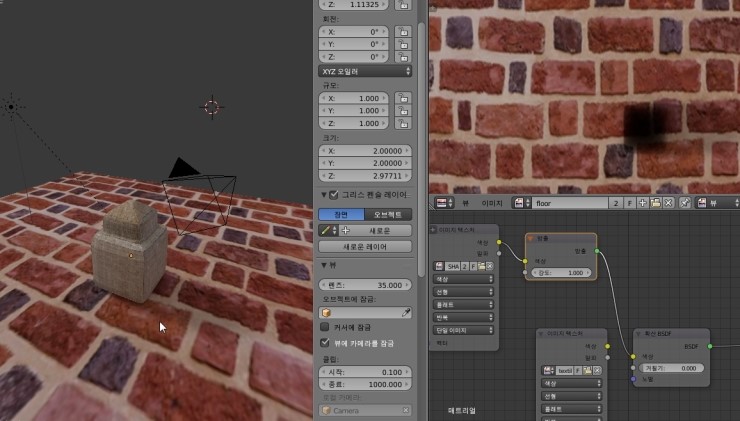Add a new image with plus icon
The height and width of the screenshot is (421, 740).
[642, 203]
